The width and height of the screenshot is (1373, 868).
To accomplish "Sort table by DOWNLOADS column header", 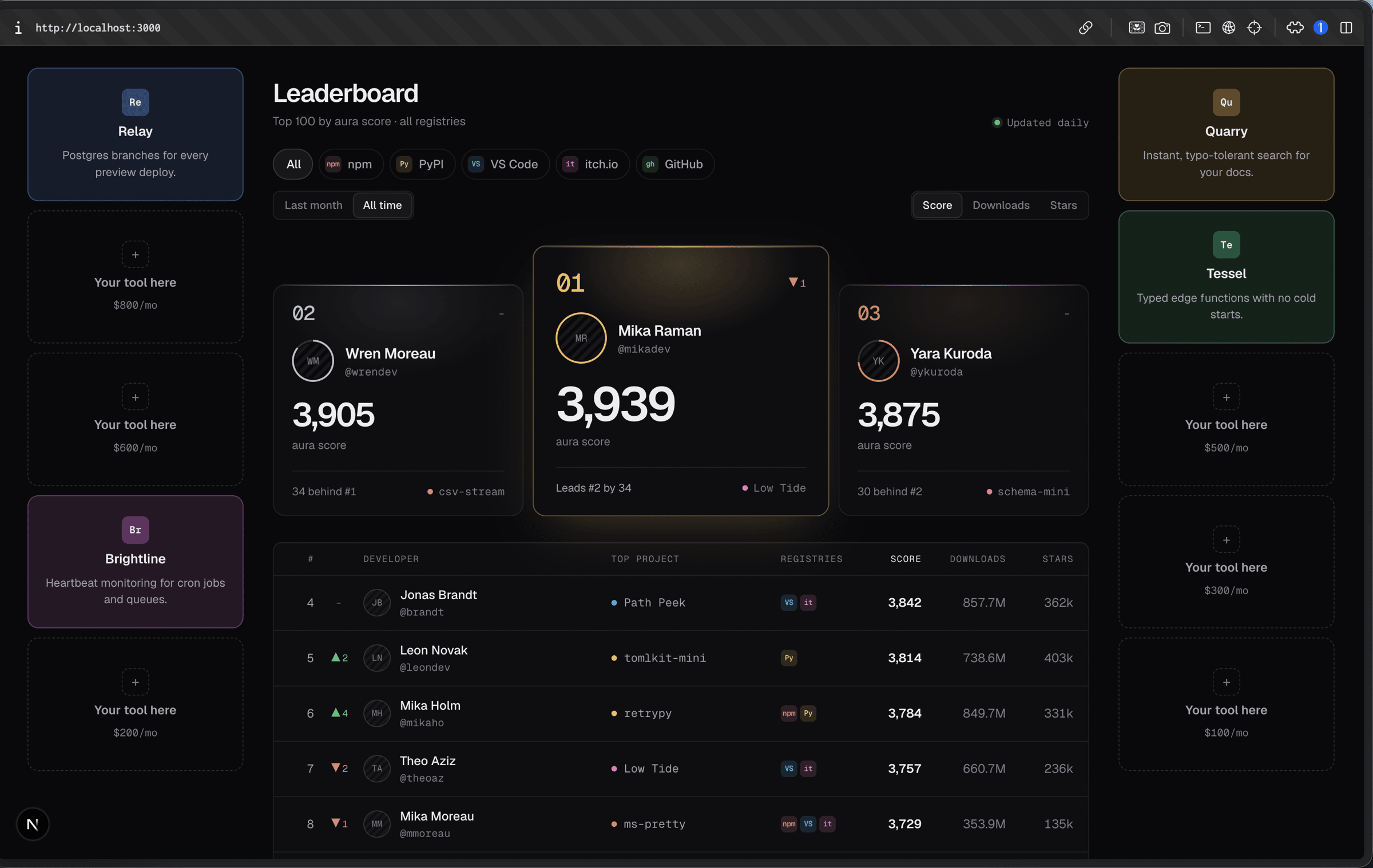I will (977, 559).
